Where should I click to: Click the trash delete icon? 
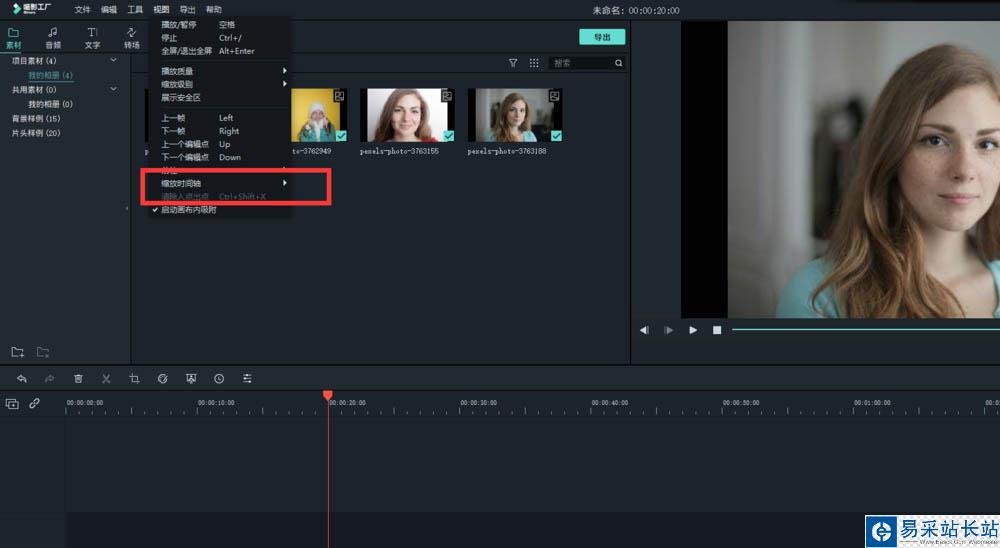[x=78, y=378]
